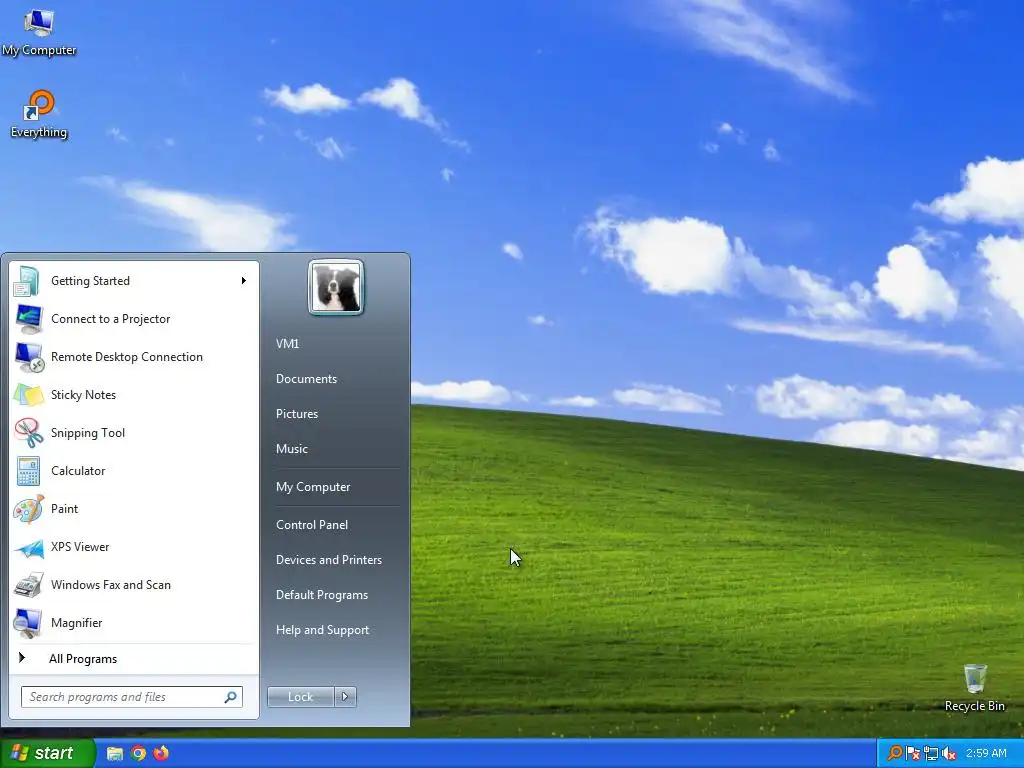Launch Paint via its text label
This screenshot has height=768, width=1024.
coord(64,509)
